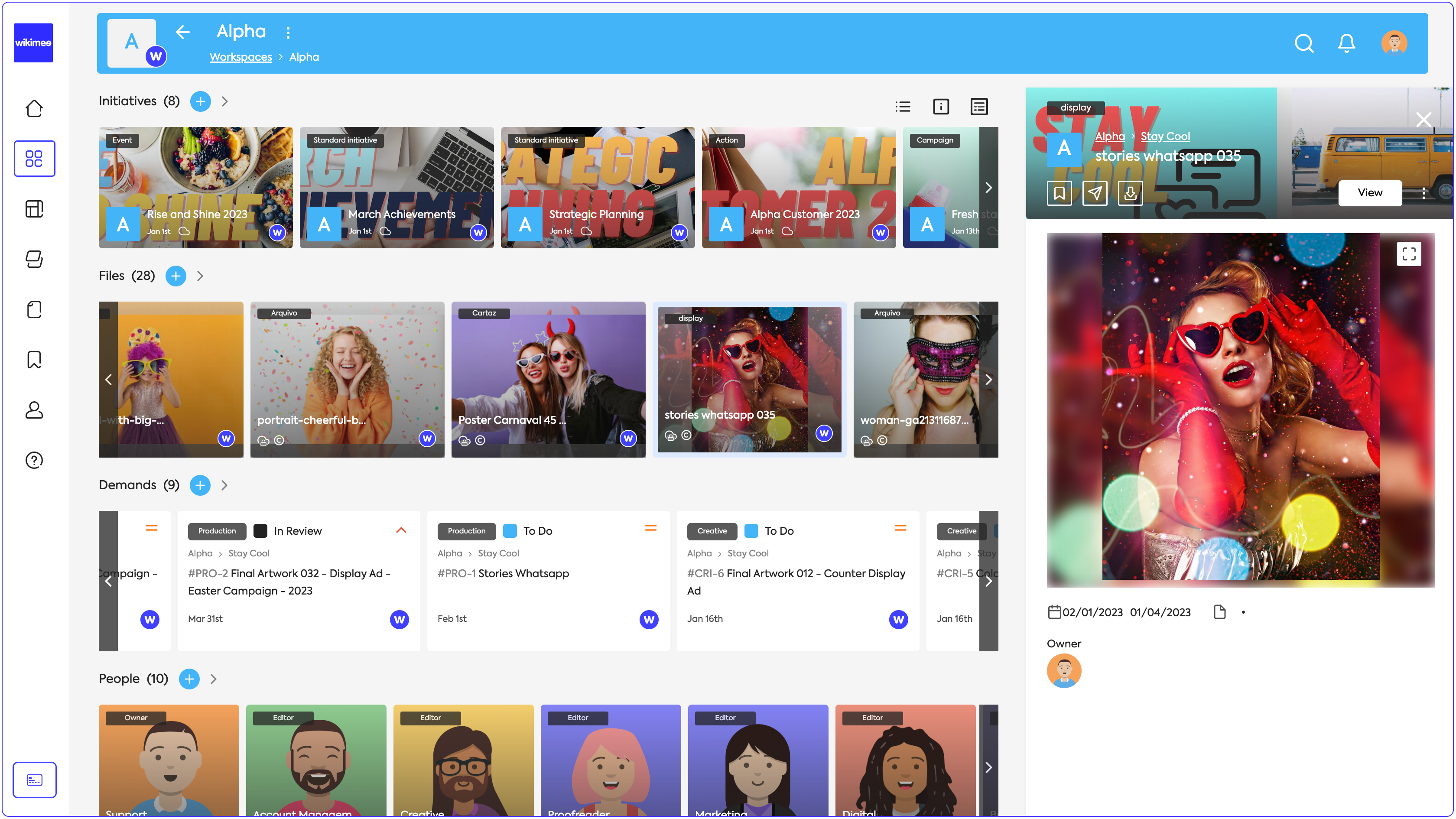Collapse priority arrow on In Review demand

401,530
